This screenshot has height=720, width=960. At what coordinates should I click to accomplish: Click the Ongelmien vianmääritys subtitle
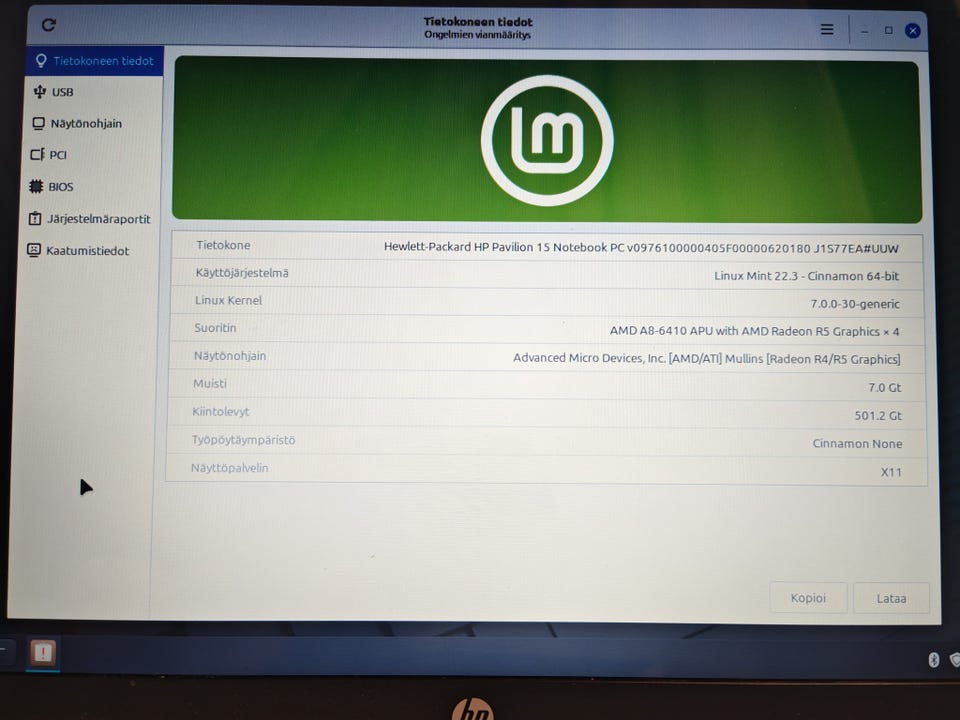point(478,35)
